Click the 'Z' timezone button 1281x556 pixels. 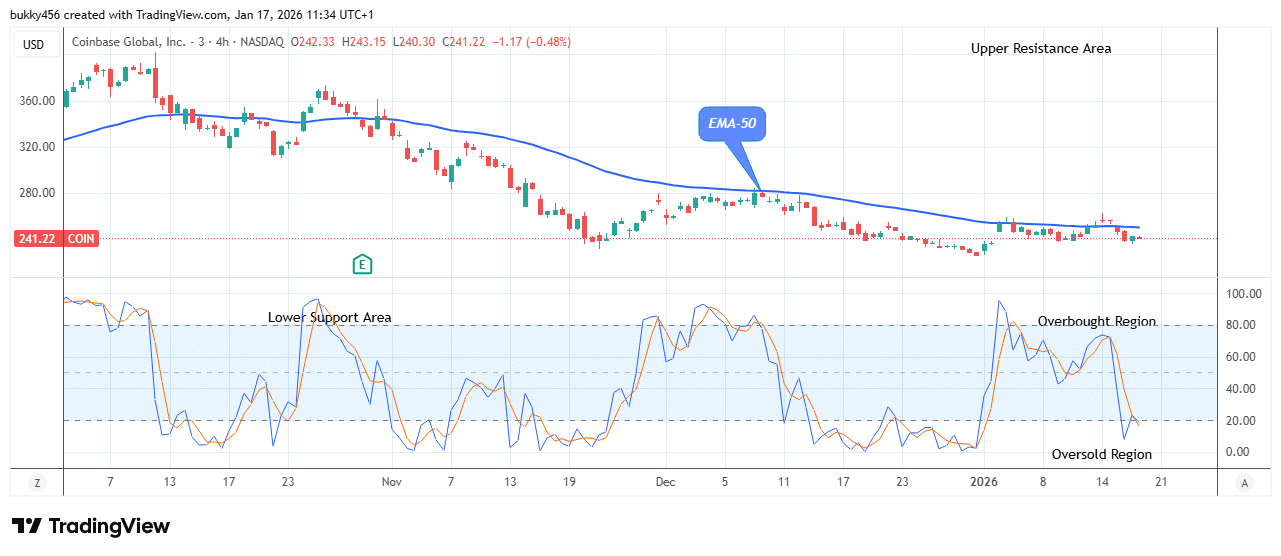click(x=37, y=483)
